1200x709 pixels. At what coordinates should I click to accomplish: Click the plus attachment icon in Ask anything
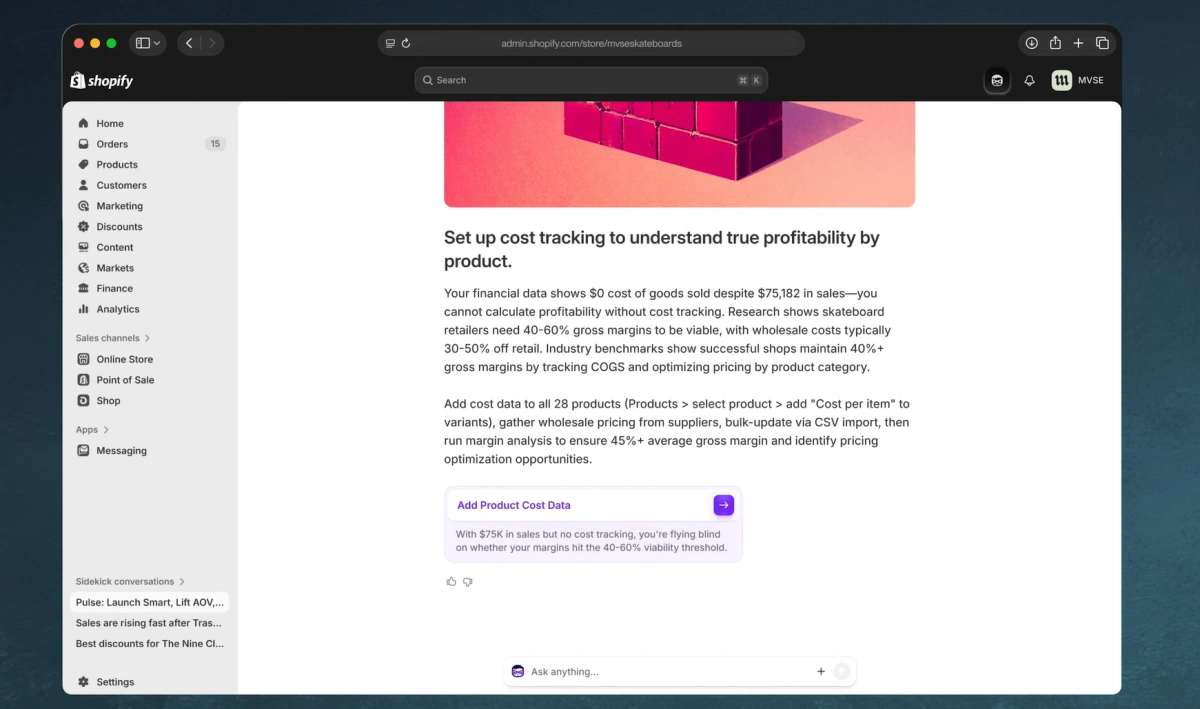[821, 672]
